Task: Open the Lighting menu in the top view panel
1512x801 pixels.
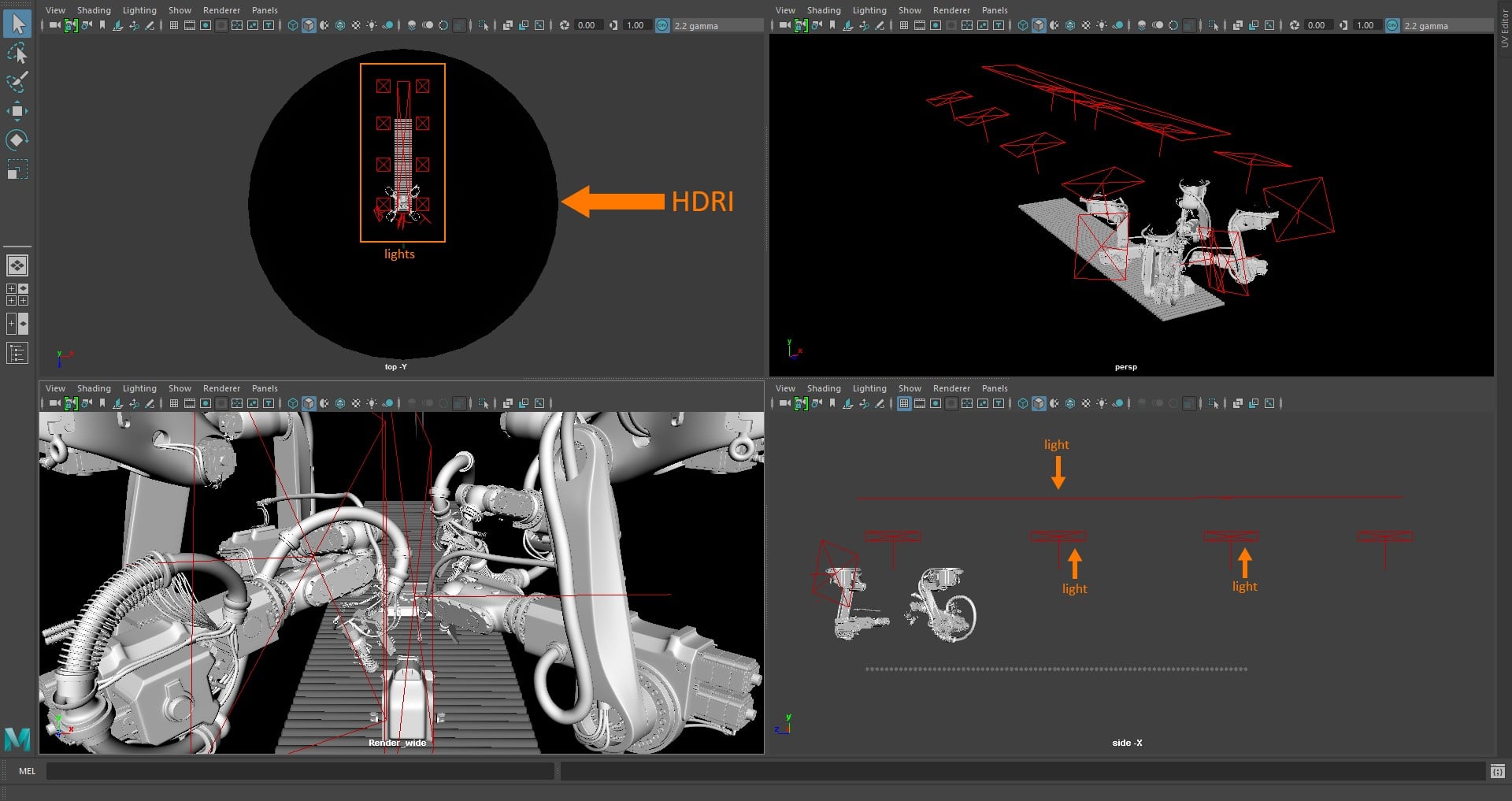Action: coord(139,10)
